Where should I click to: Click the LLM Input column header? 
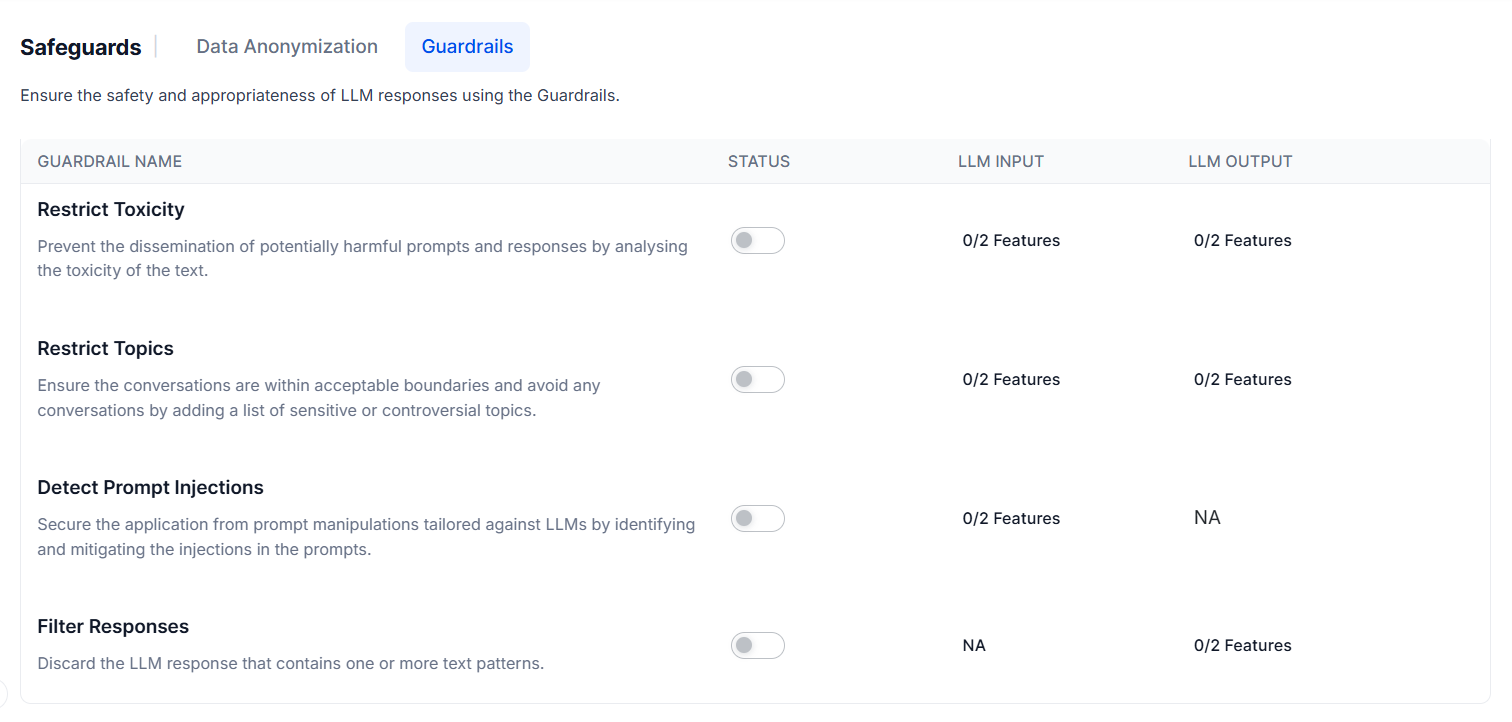[x=1001, y=162]
